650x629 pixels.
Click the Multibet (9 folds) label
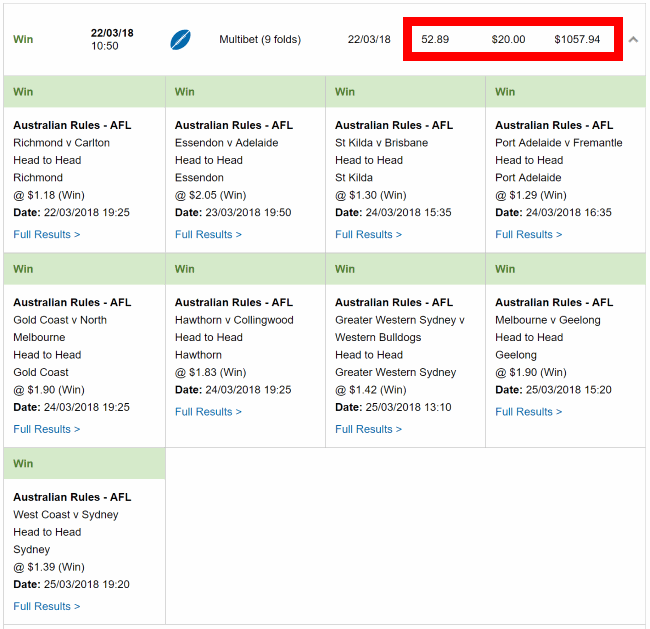260,39
